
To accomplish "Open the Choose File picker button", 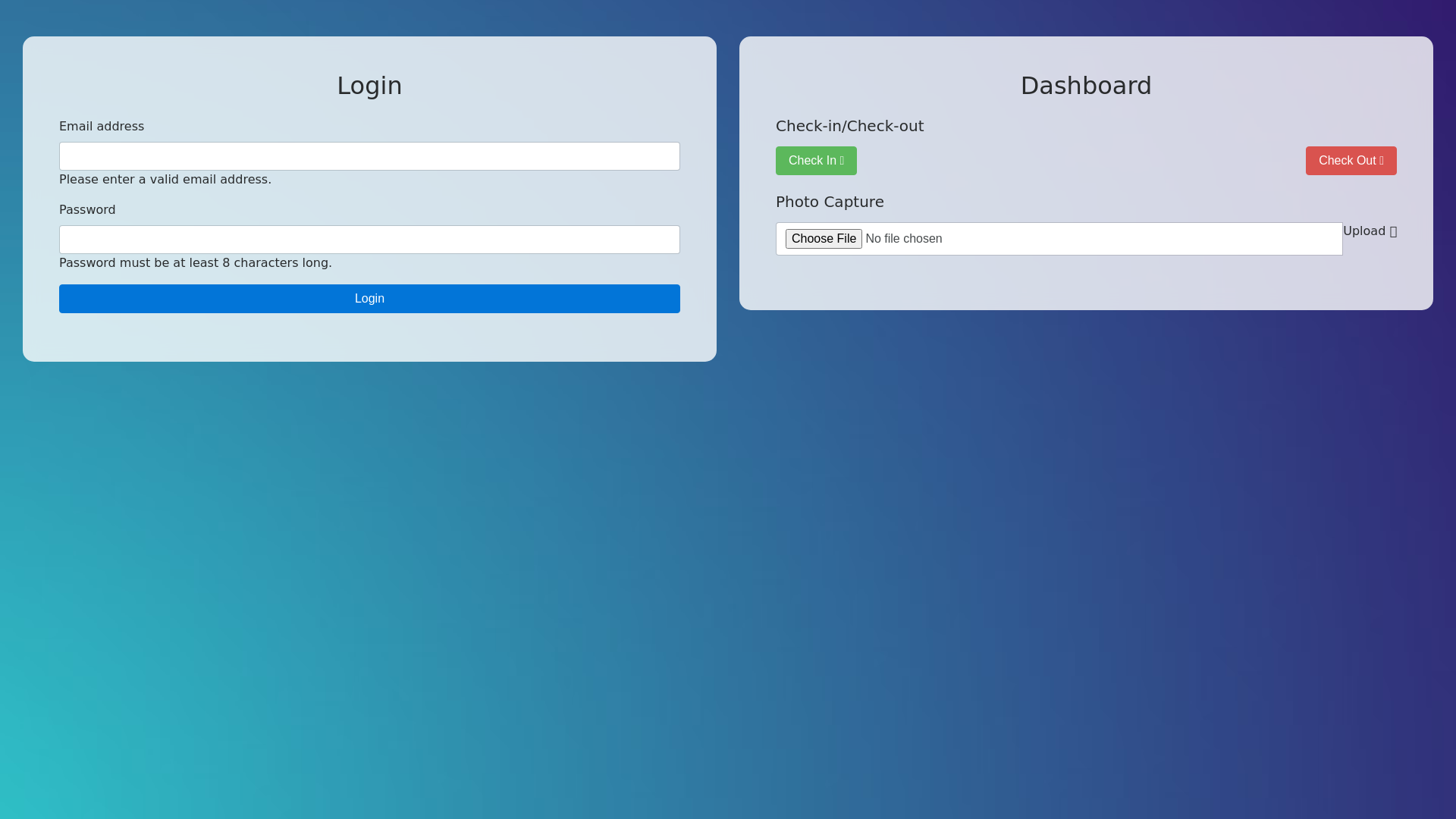I will pyautogui.click(x=824, y=239).
